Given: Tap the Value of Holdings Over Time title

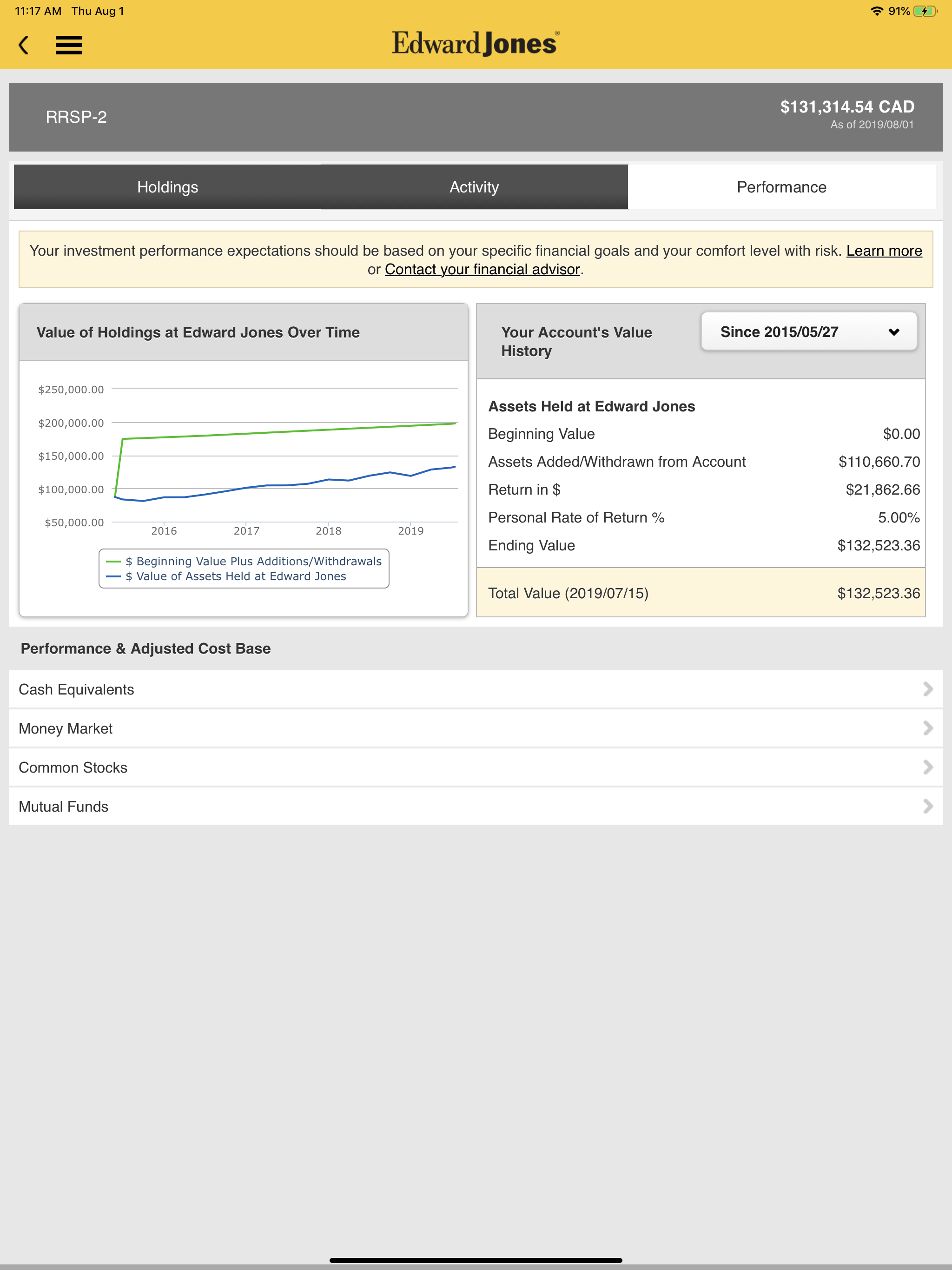Looking at the screenshot, I should (x=198, y=332).
